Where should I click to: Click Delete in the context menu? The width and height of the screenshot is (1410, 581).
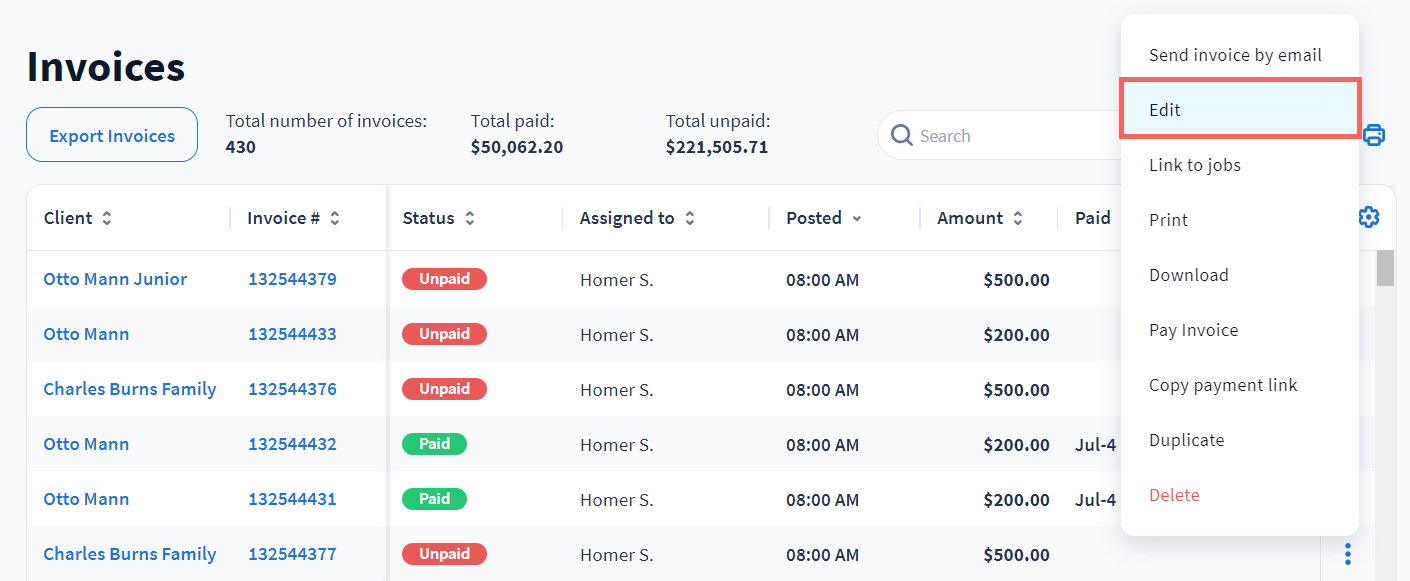tap(1174, 495)
